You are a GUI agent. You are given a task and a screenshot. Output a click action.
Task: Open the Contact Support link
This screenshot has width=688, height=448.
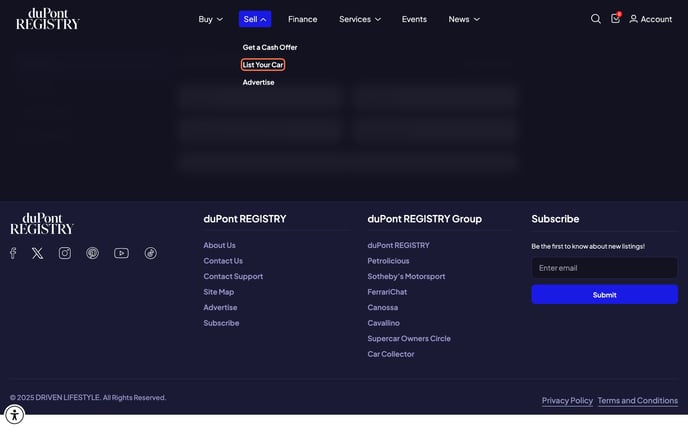(233, 276)
